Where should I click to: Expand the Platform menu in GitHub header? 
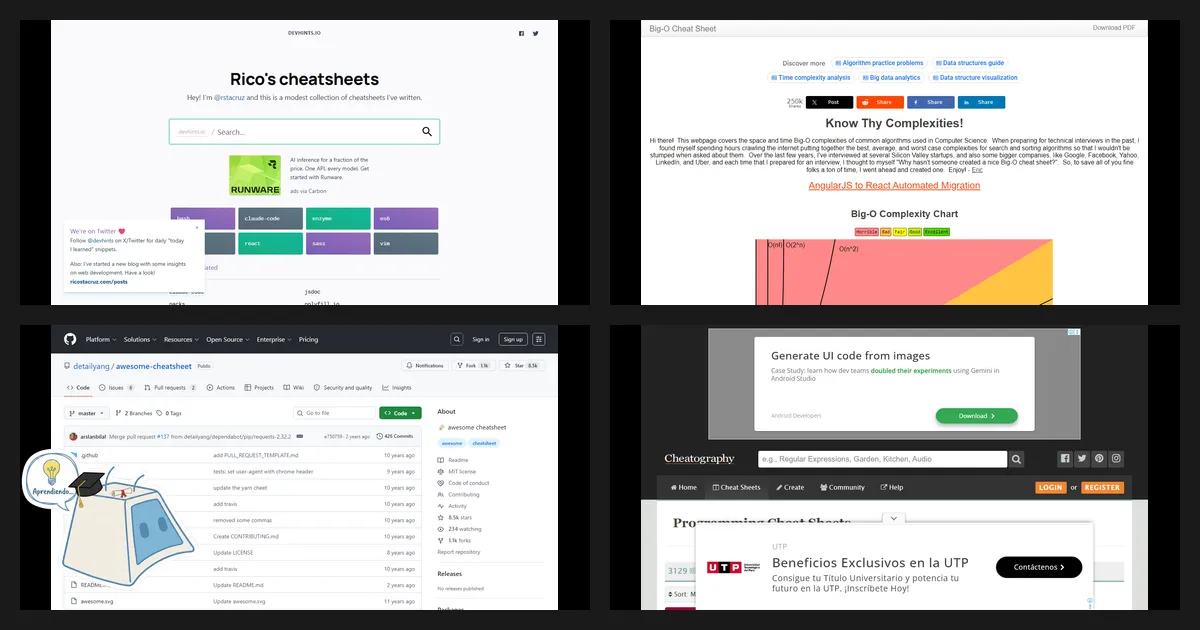[101, 339]
